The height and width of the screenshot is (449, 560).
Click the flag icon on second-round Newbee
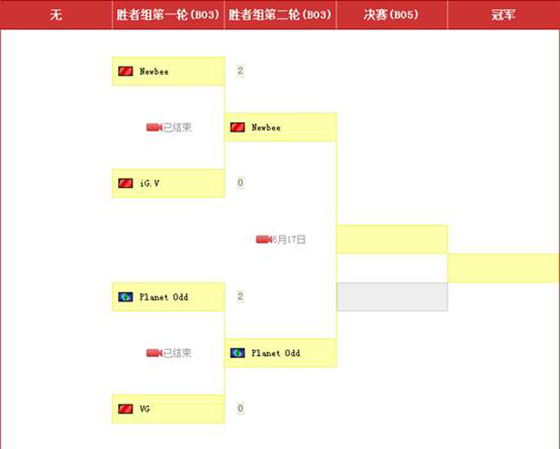point(238,127)
